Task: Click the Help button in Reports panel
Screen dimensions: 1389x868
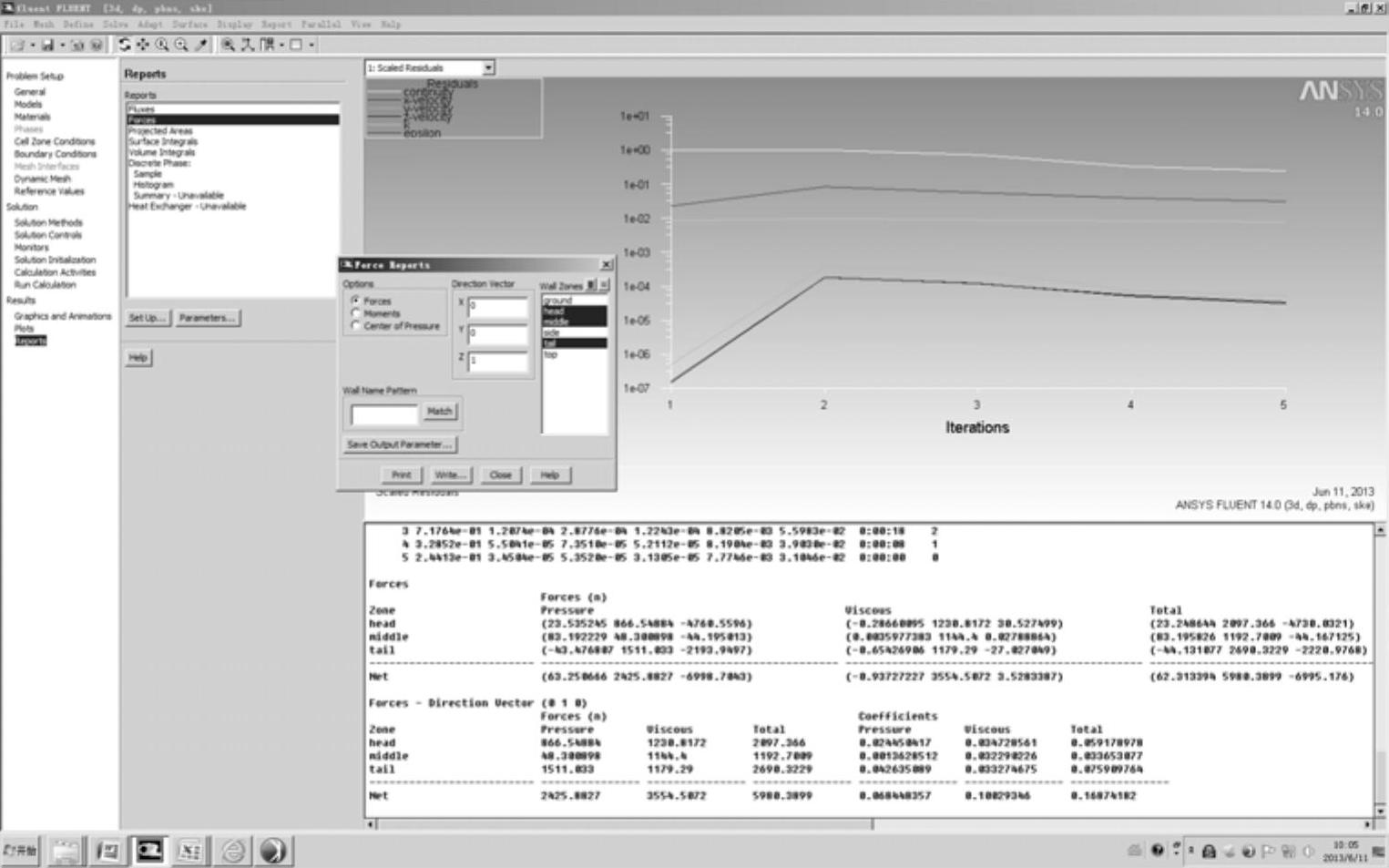Action: click(138, 358)
